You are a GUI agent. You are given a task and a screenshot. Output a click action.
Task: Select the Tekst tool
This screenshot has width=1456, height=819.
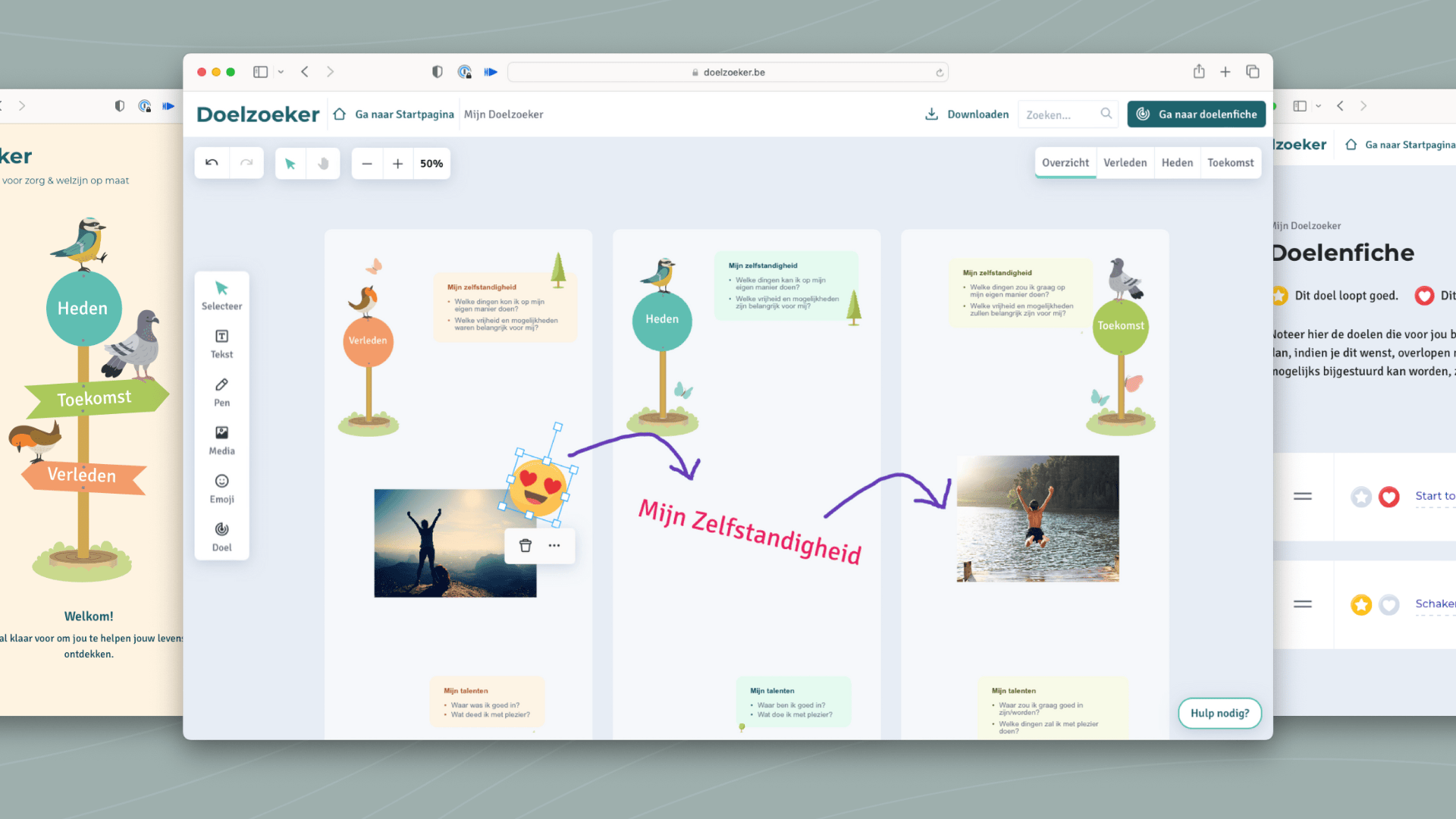221,344
